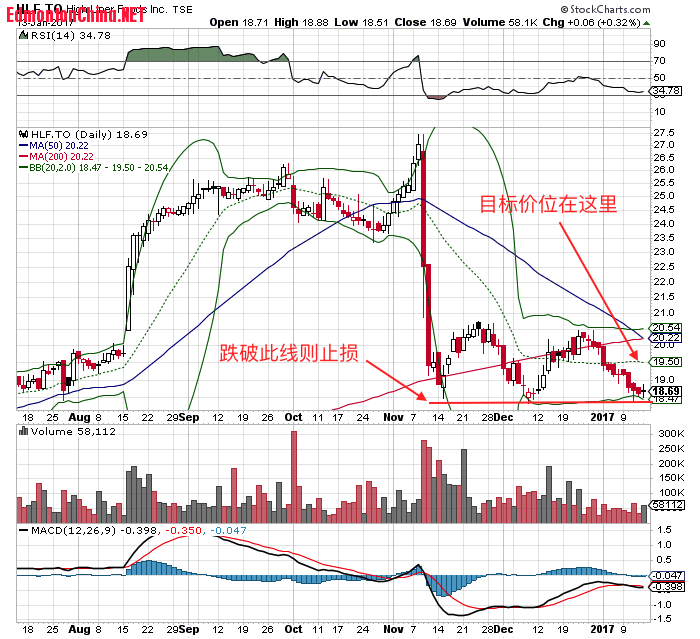Click the 90 label on RSI axis
Image resolution: width=700 pixels, height=639 pixels.
coord(659,44)
